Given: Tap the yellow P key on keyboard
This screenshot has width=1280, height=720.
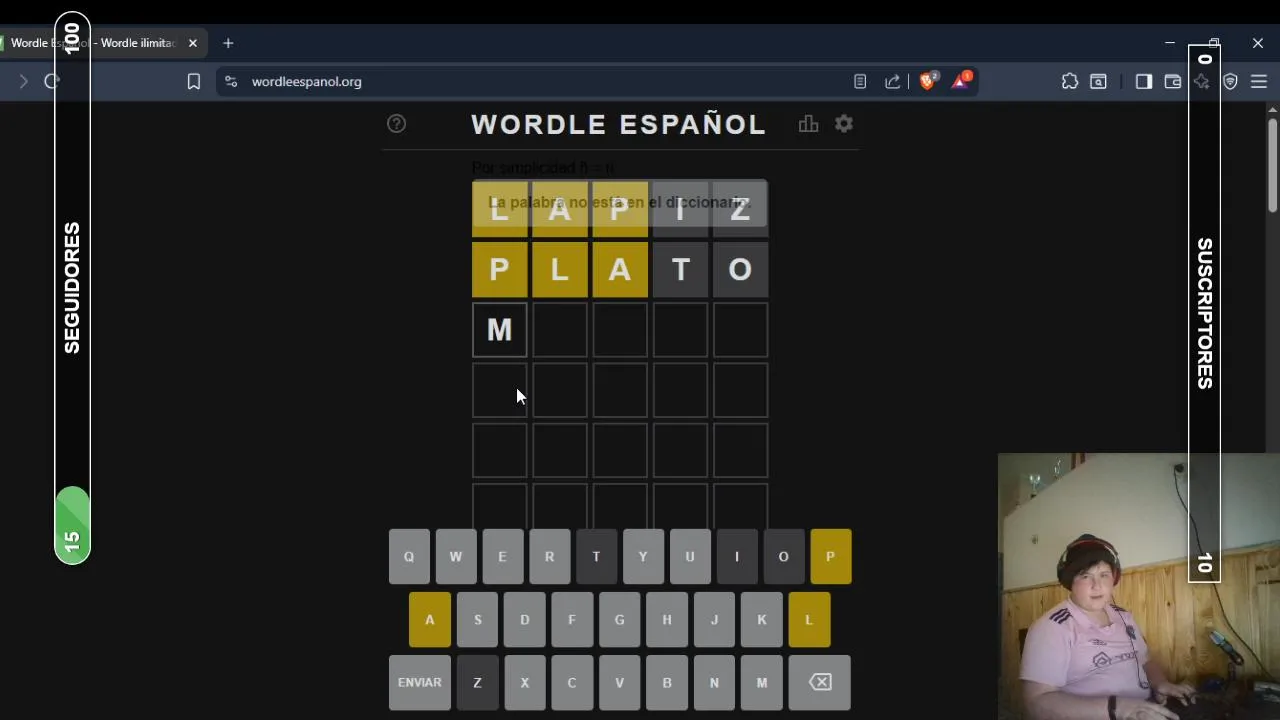Looking at the screenshot, I should [x=830, y=556].
